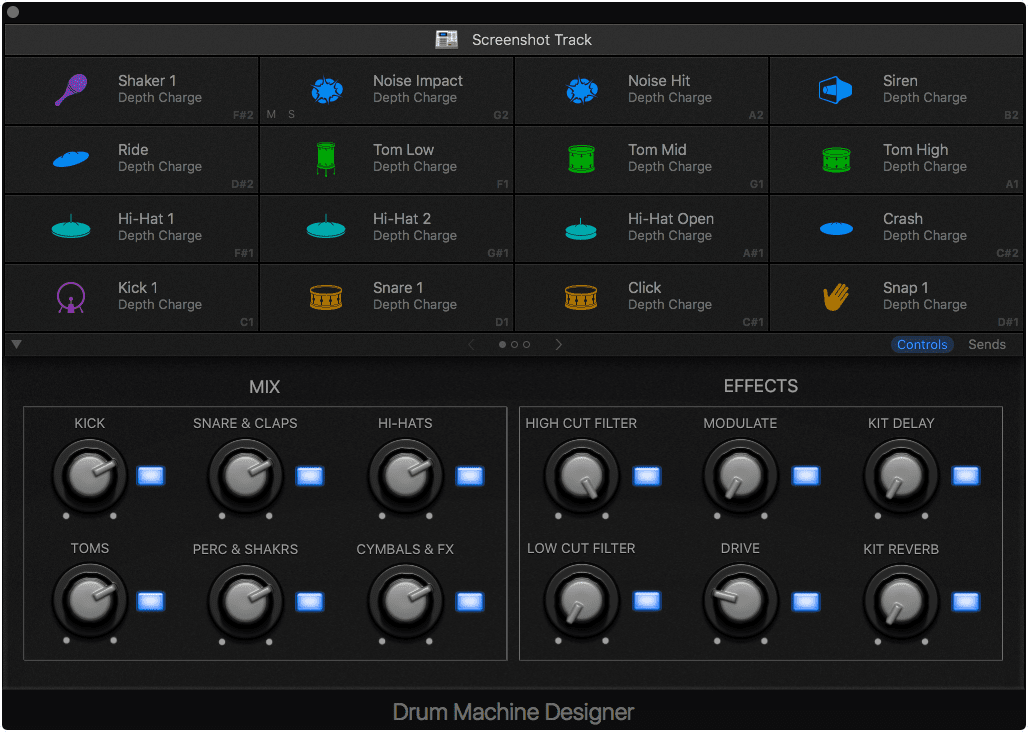Click the Crash cymbal icon
Image resolution: width=1028 pixels, height=732 pixels.
pyautogui.click(x=836, y=228)
